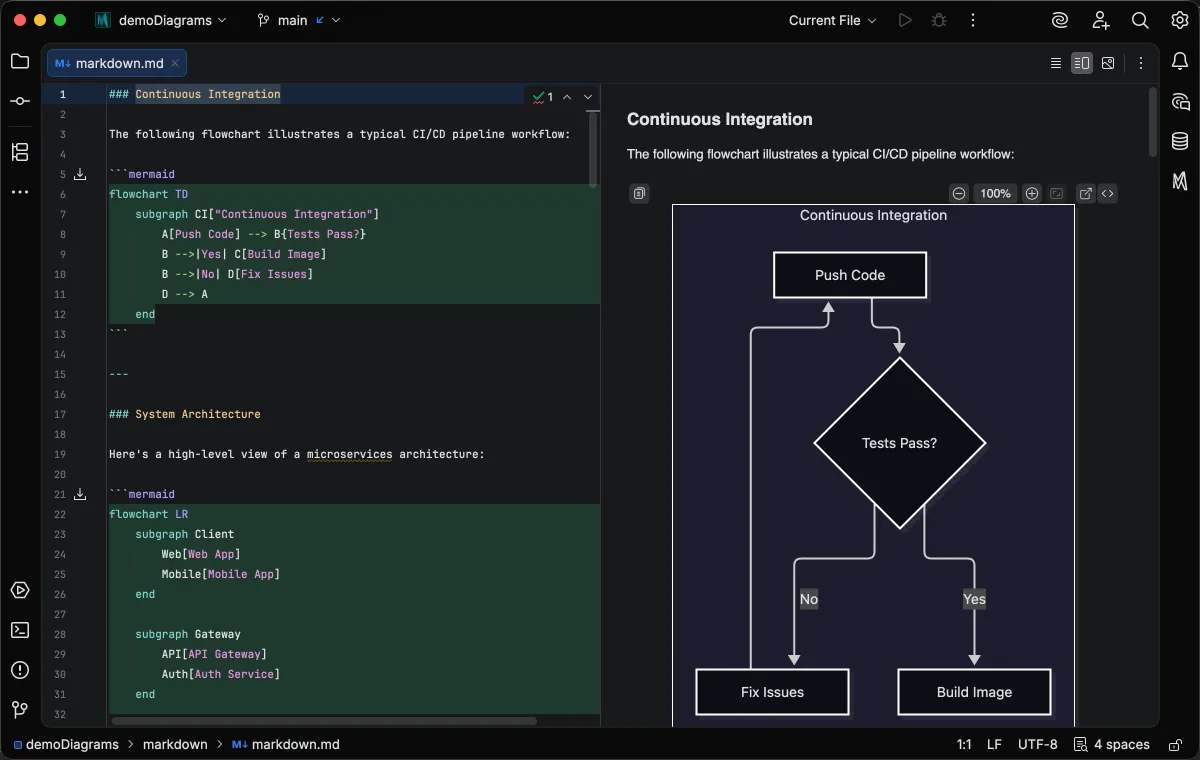
Task: Go to next highlighted problem arrow
Action: [588, 97]
